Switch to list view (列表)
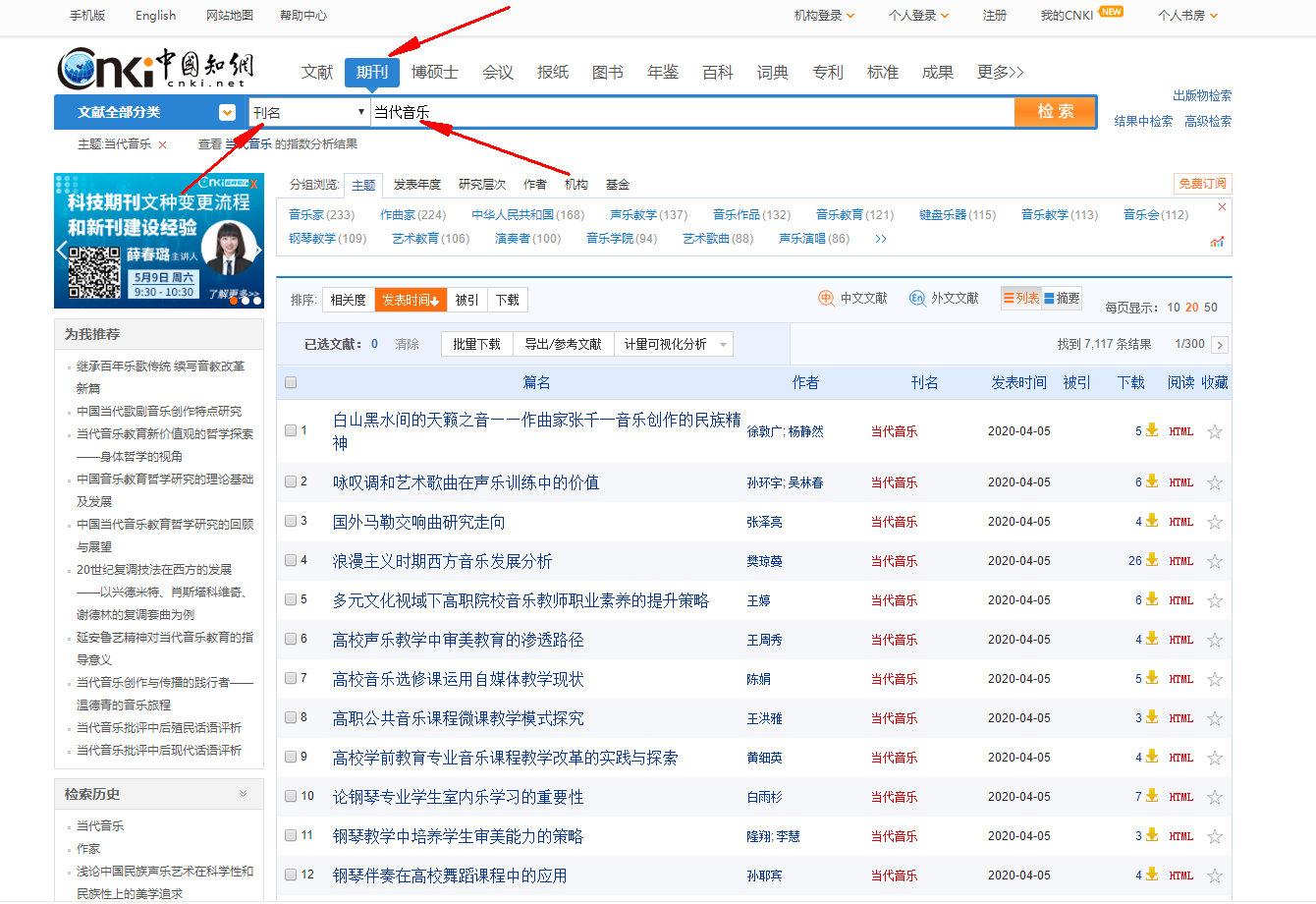 1021,298
